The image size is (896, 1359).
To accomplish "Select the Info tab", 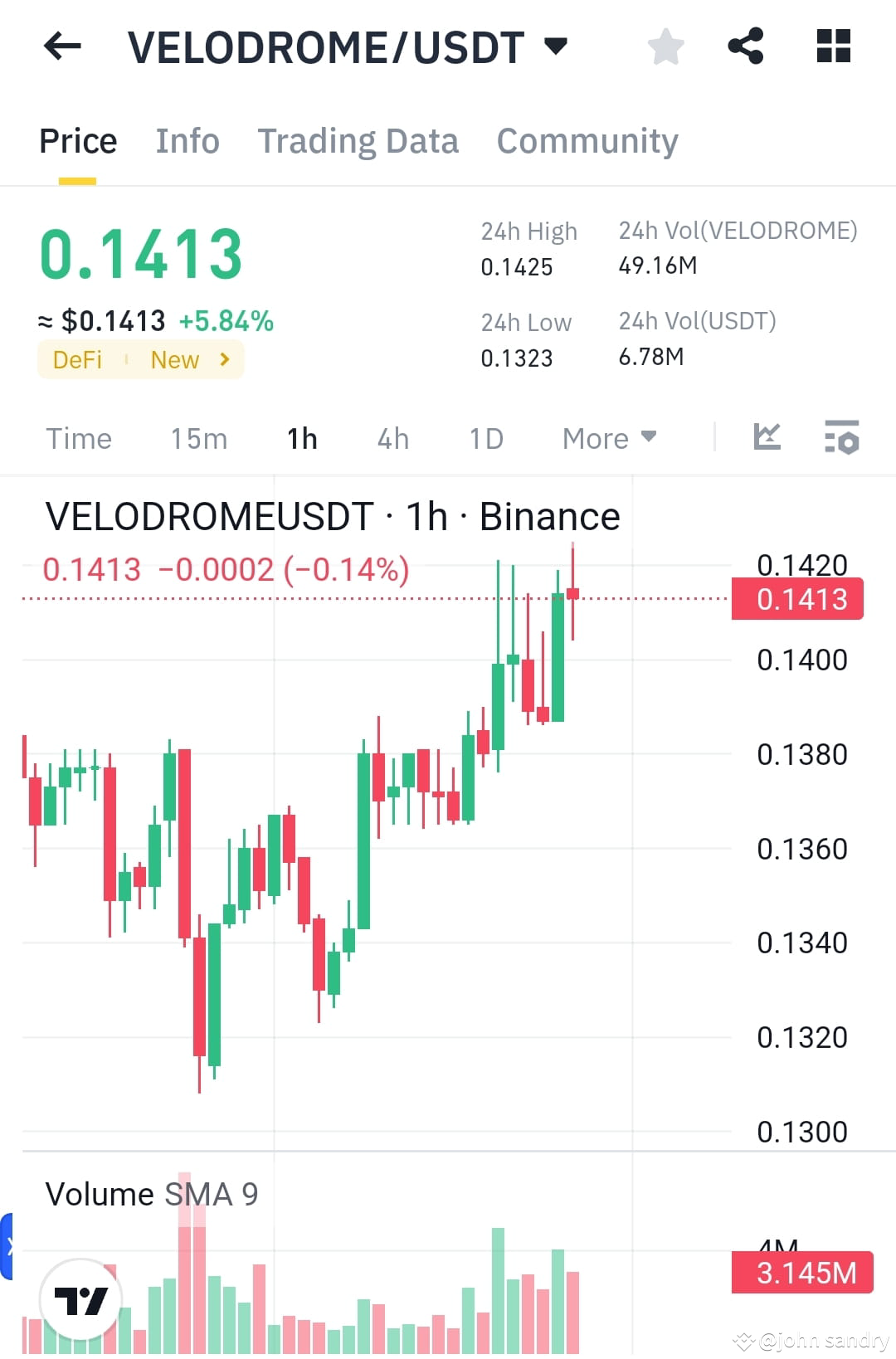I will (187, 140).
